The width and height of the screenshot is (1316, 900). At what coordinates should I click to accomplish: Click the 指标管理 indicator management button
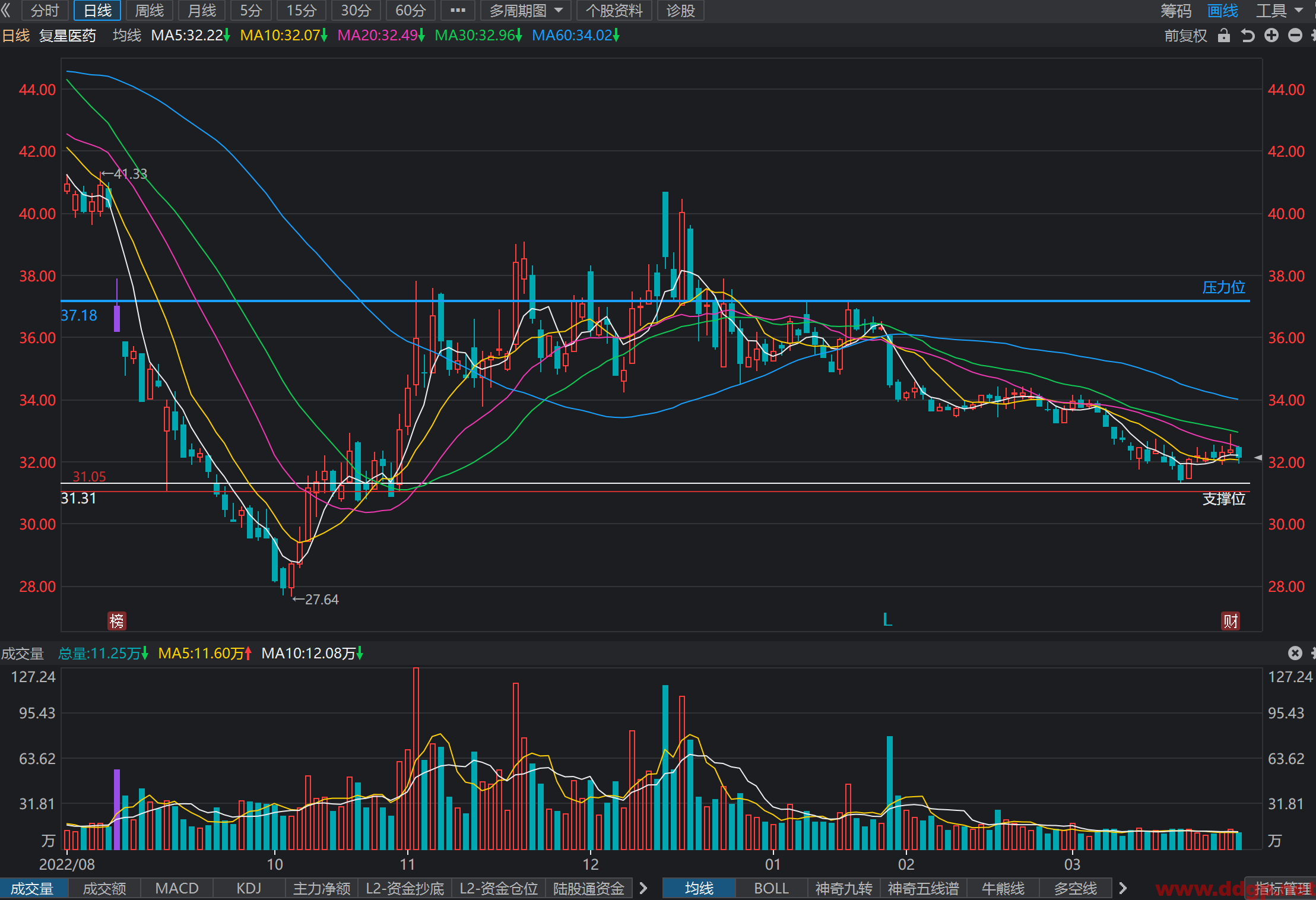[x=1282, y=888]
